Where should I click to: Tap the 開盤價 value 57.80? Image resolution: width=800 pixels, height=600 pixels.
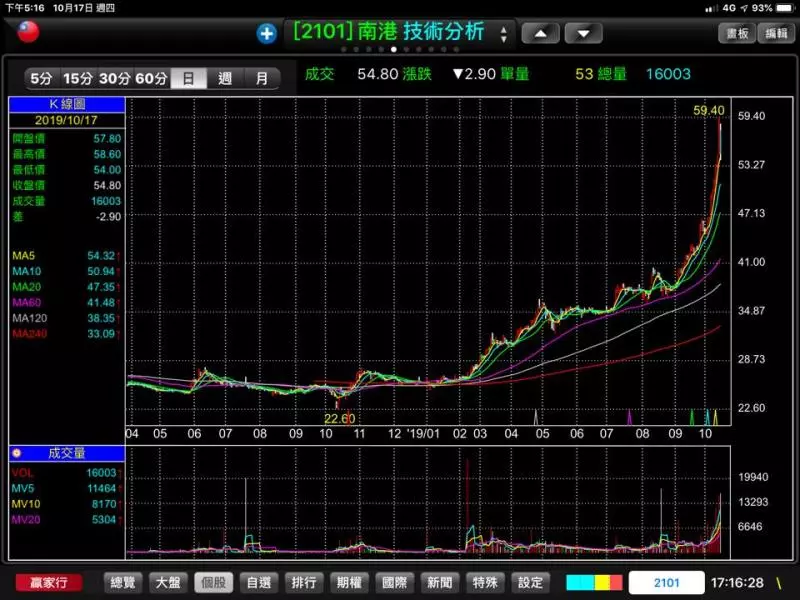[107, 139]
